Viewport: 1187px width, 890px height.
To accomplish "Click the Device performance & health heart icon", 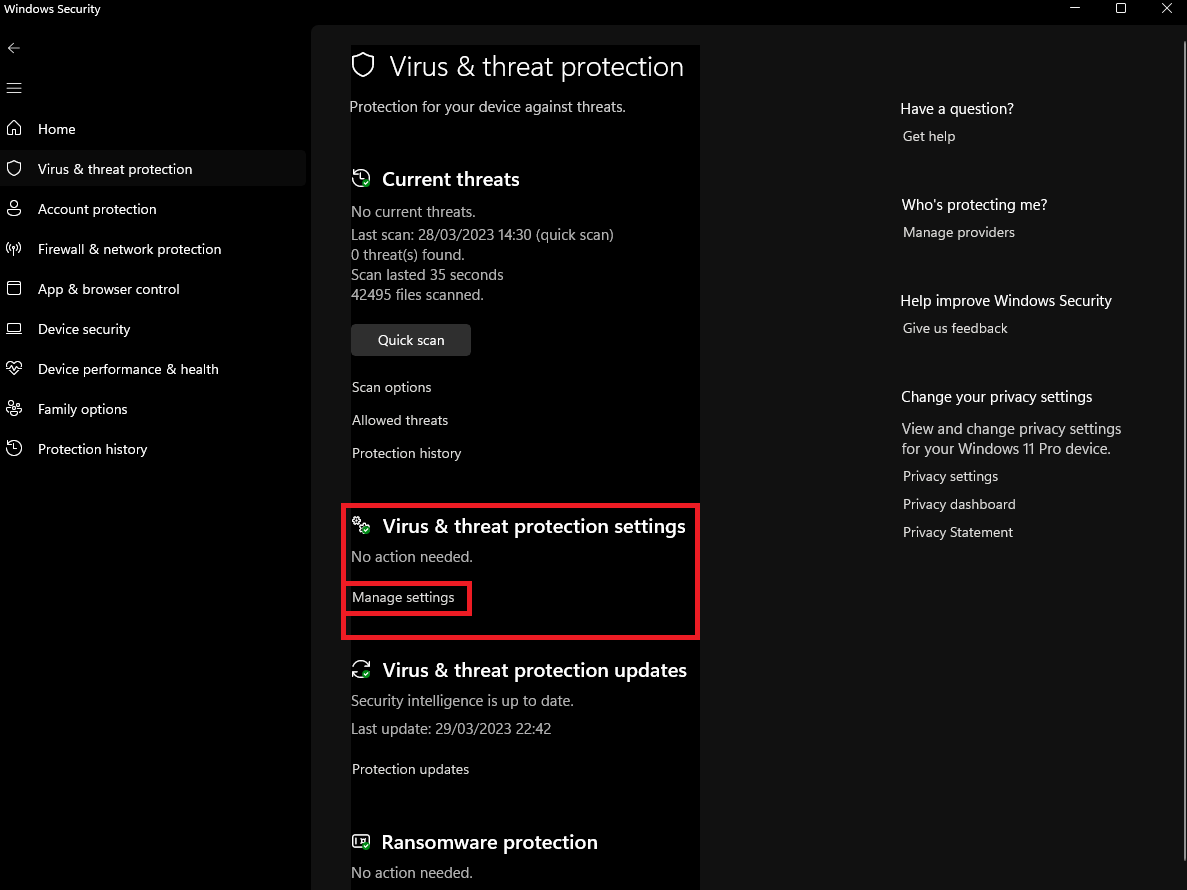I will [14, 369].
